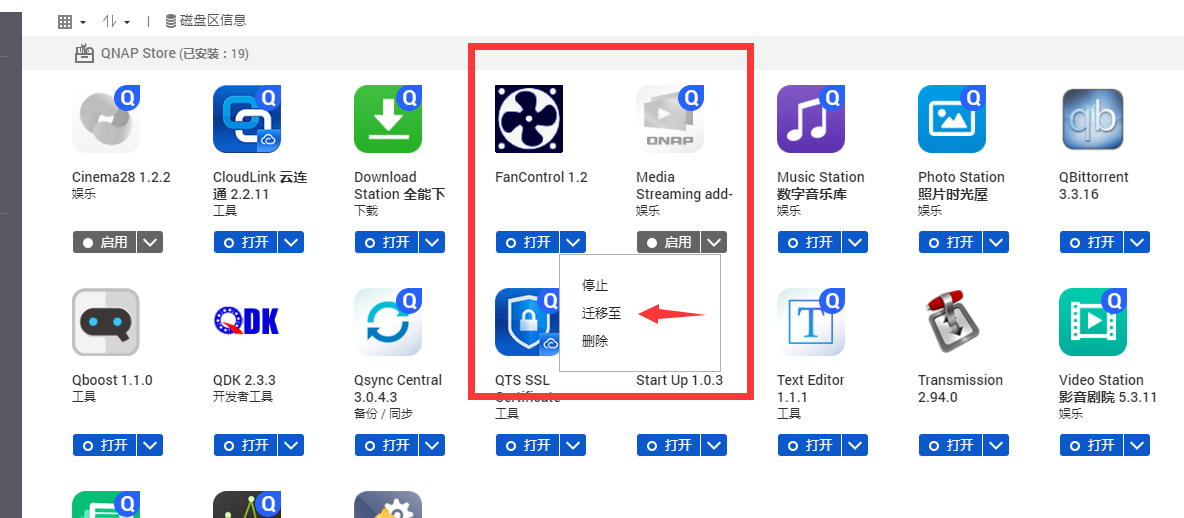Open Text Editor with 打开 button

[x=810, y=446]
